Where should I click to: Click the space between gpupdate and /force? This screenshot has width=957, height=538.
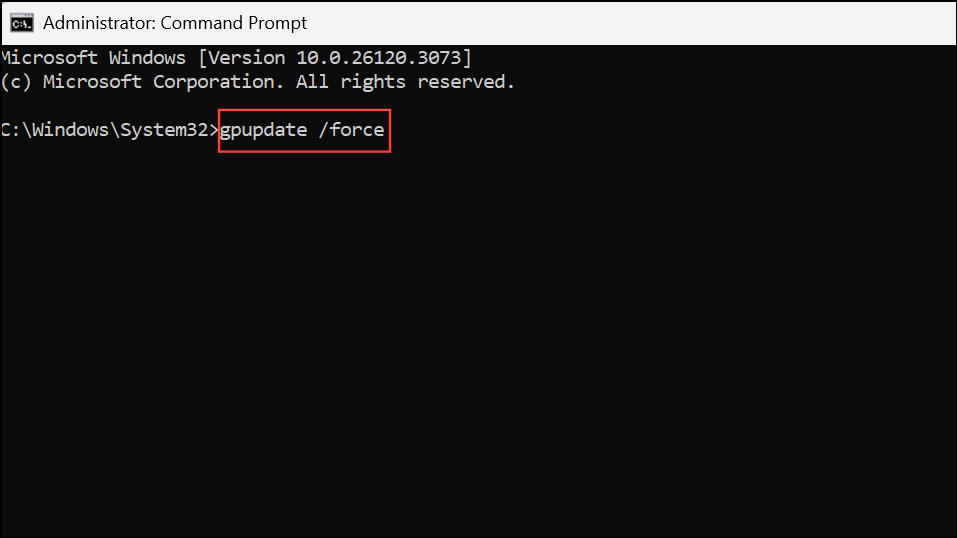coord(313,130)
